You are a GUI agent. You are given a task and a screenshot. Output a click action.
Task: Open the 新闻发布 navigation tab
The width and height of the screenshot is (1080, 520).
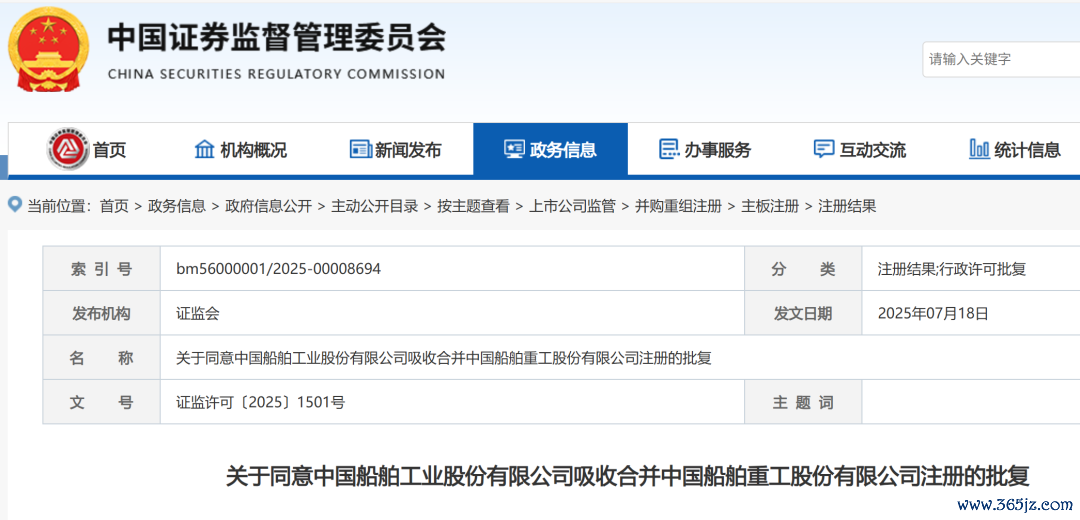pyautogui.click(x=395, y=149)
